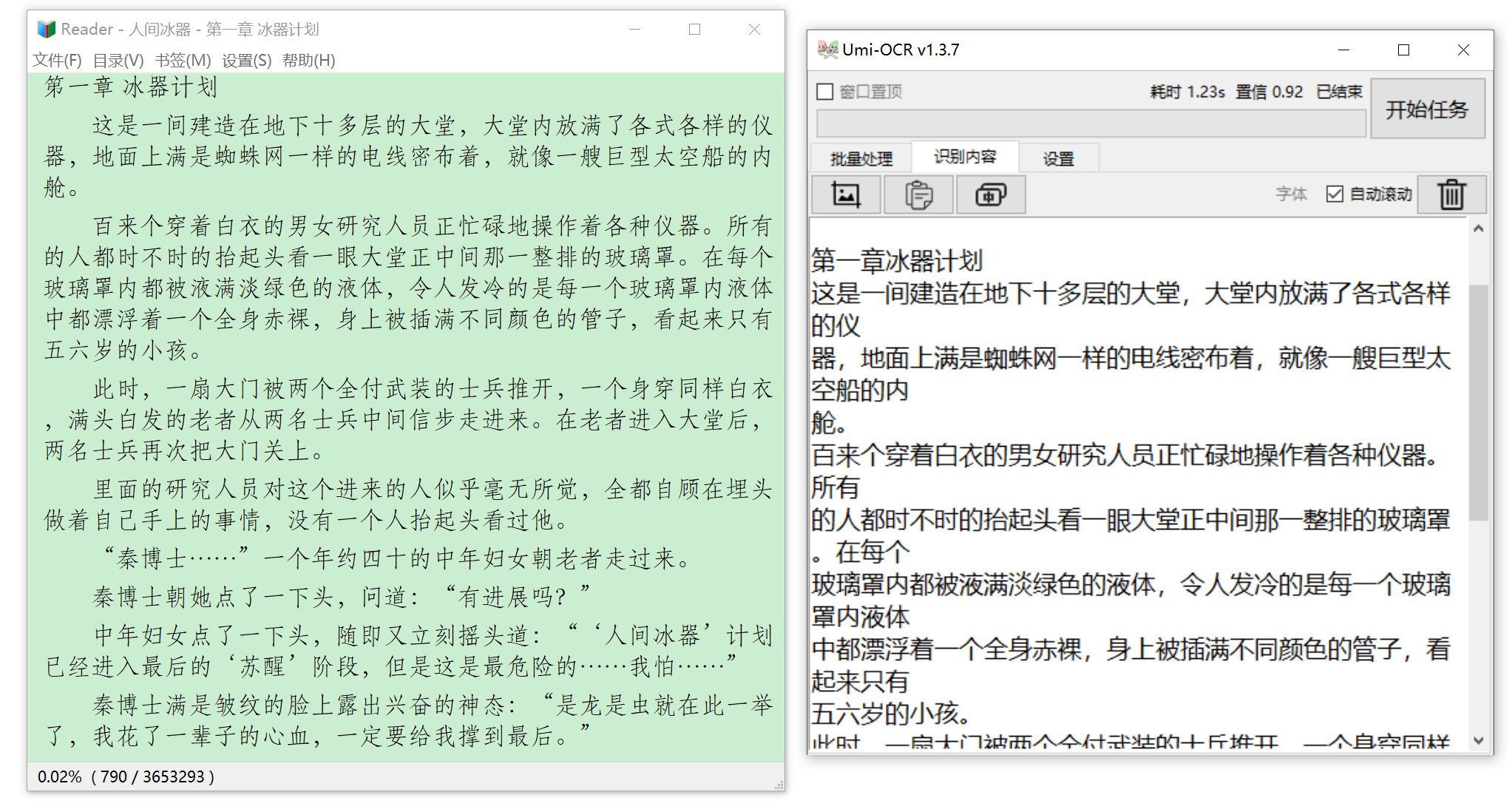
Task: Click the Umi-OCR app icon in title bar
Action: click(827, 50)
